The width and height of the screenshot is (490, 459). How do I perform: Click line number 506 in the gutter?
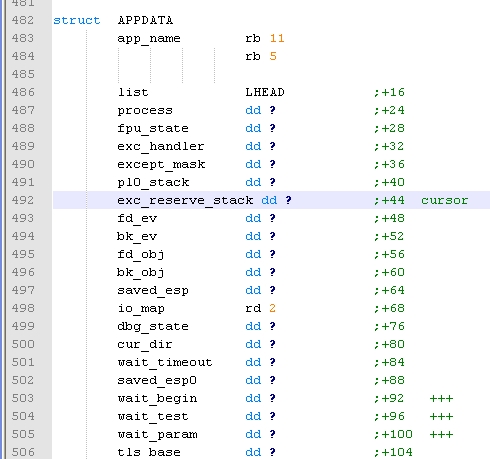point(23,452)
